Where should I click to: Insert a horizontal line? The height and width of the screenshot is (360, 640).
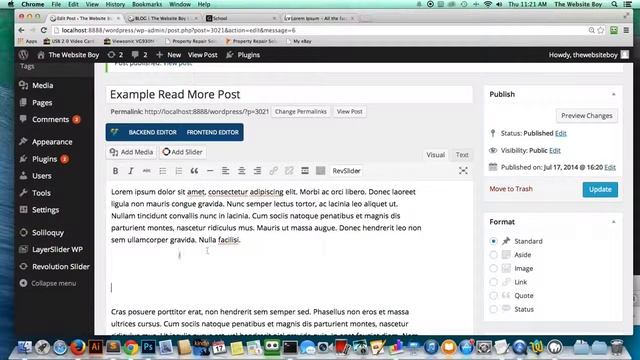pyautogui.click(x=210, y=171)
